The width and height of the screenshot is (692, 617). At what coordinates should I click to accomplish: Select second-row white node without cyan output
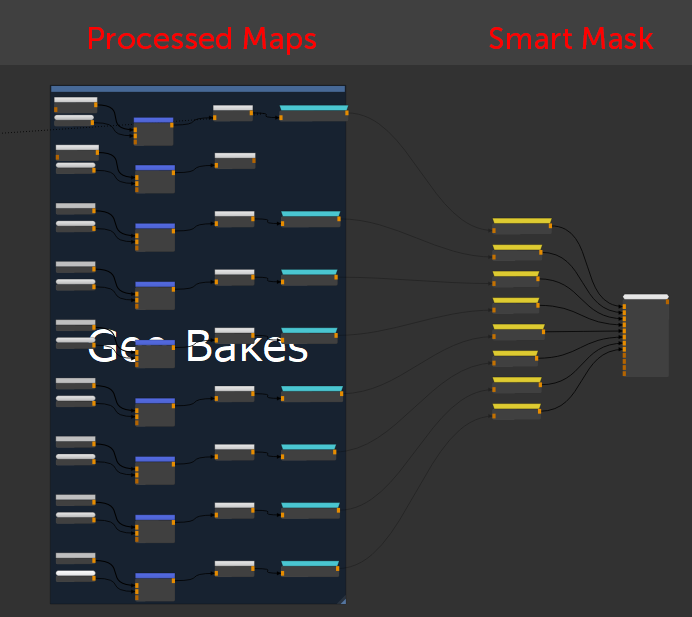pyautogui.click(x=235, y=161)
